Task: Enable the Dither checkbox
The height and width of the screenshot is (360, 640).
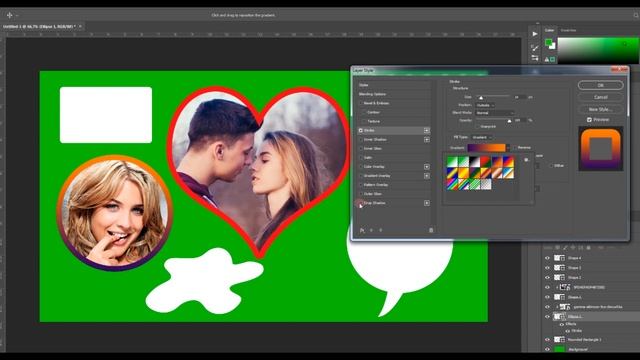Action: [551, 166]
